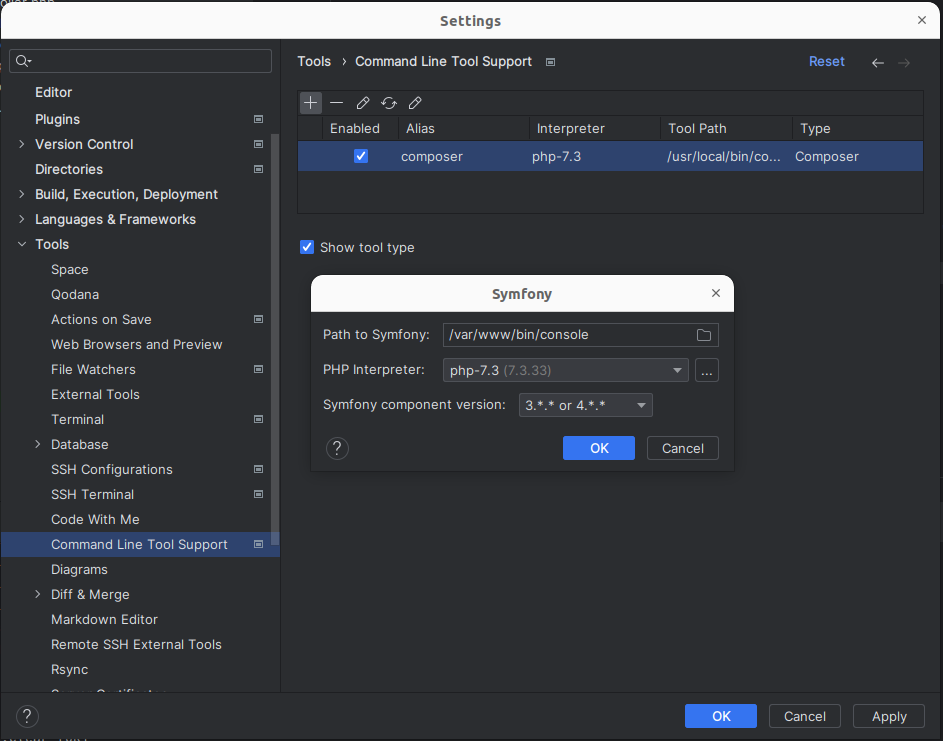The image size is (943, 741).
Task: Click the Tools breadcrumb
Action: (314, 61)
